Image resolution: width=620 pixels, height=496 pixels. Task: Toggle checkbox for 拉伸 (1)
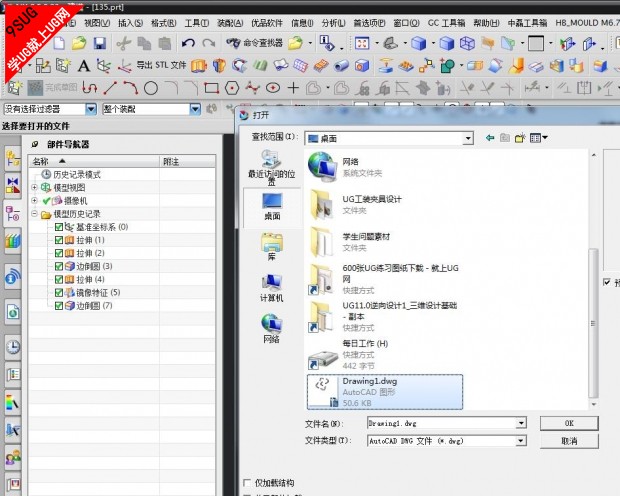click(x=59, y=240)
